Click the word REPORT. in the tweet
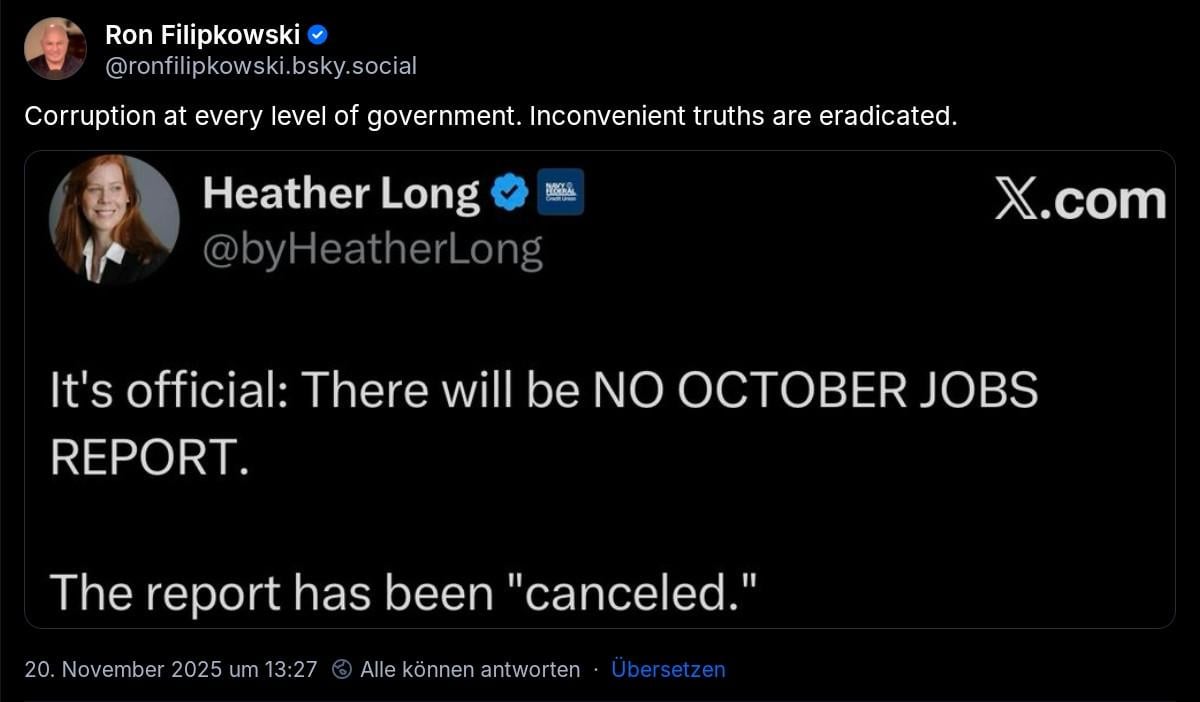 pos(147,456)
